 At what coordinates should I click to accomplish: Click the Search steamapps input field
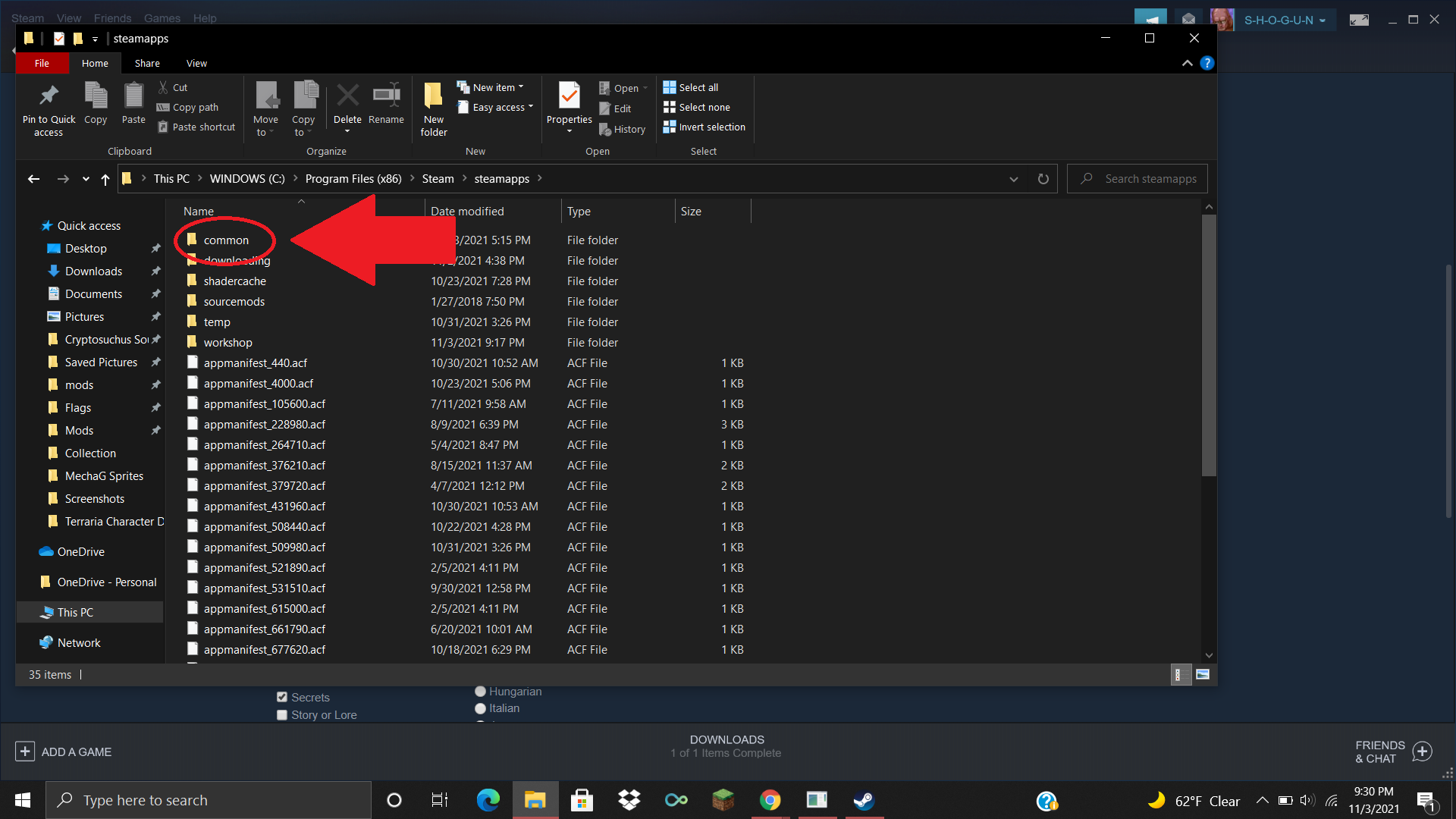[1150, 179]
